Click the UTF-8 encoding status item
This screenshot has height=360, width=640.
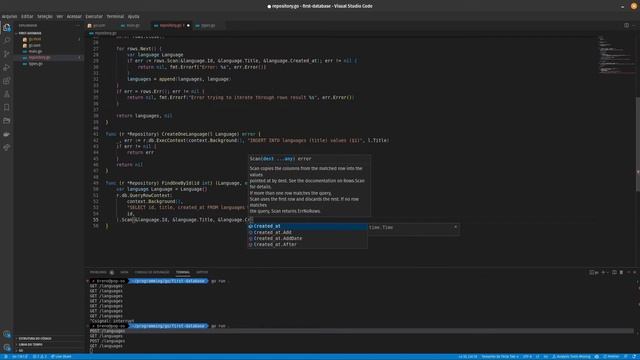pyautogui.click(x=527, y=357)
